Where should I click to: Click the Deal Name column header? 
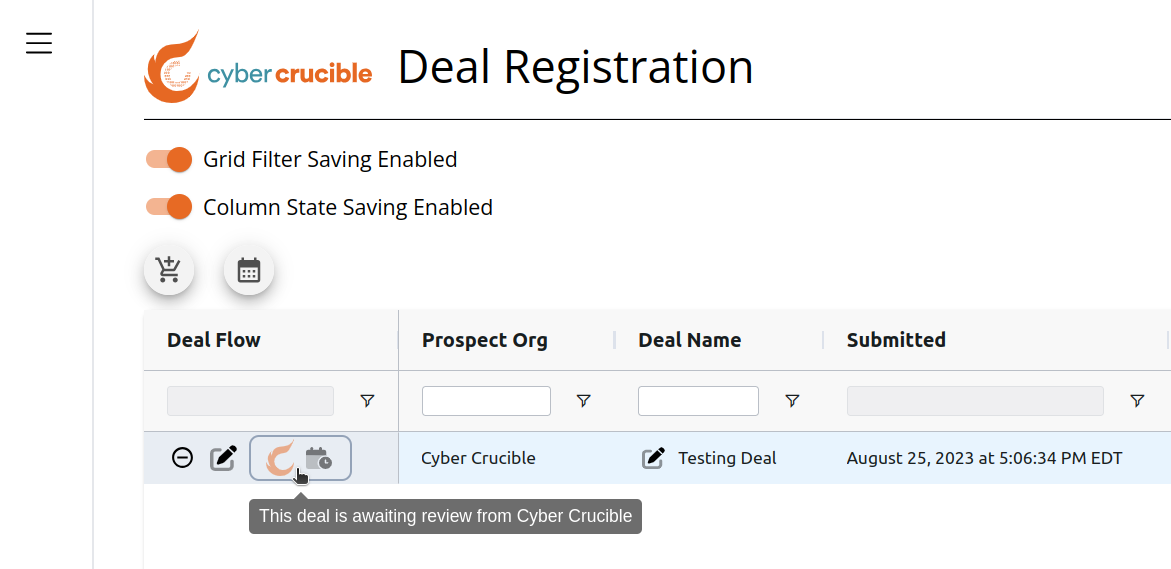point(689,340)
